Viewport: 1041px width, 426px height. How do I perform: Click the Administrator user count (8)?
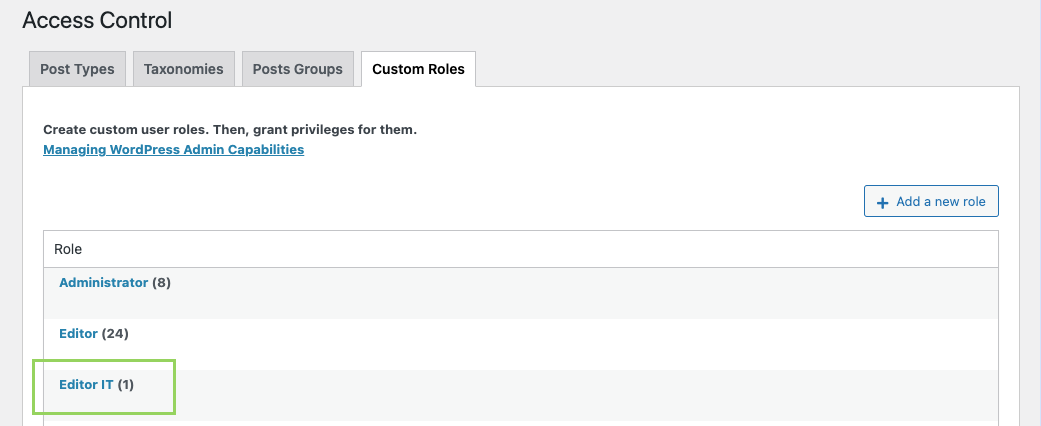161,283
